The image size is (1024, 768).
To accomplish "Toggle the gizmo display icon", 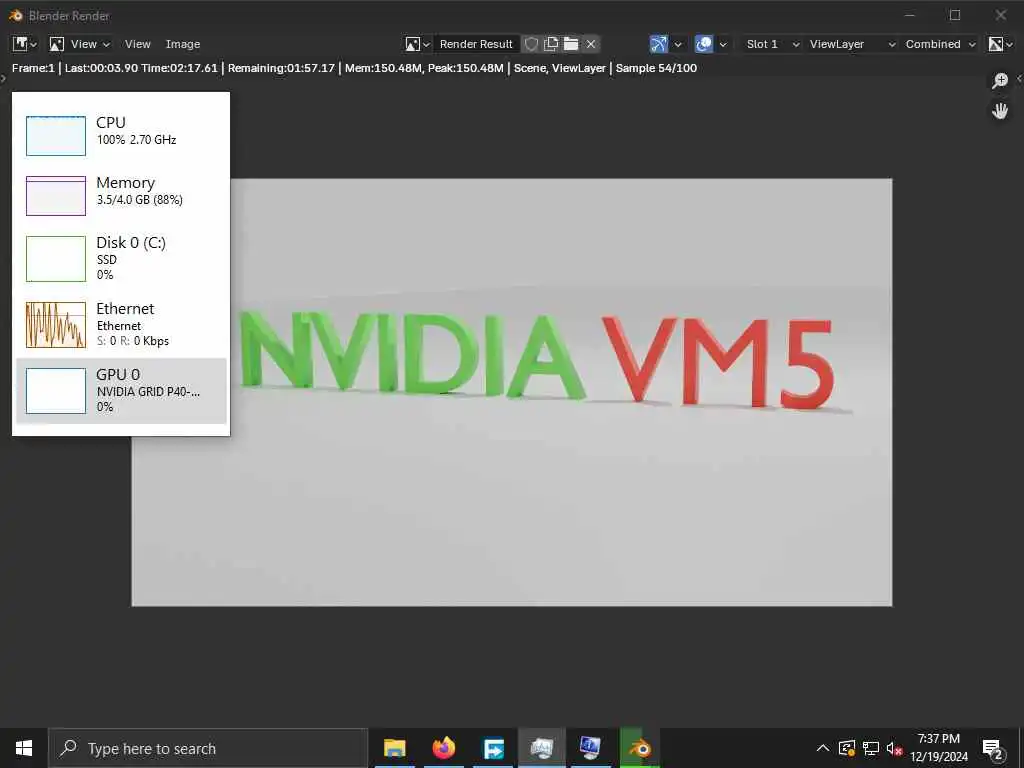I will [659, 44].
